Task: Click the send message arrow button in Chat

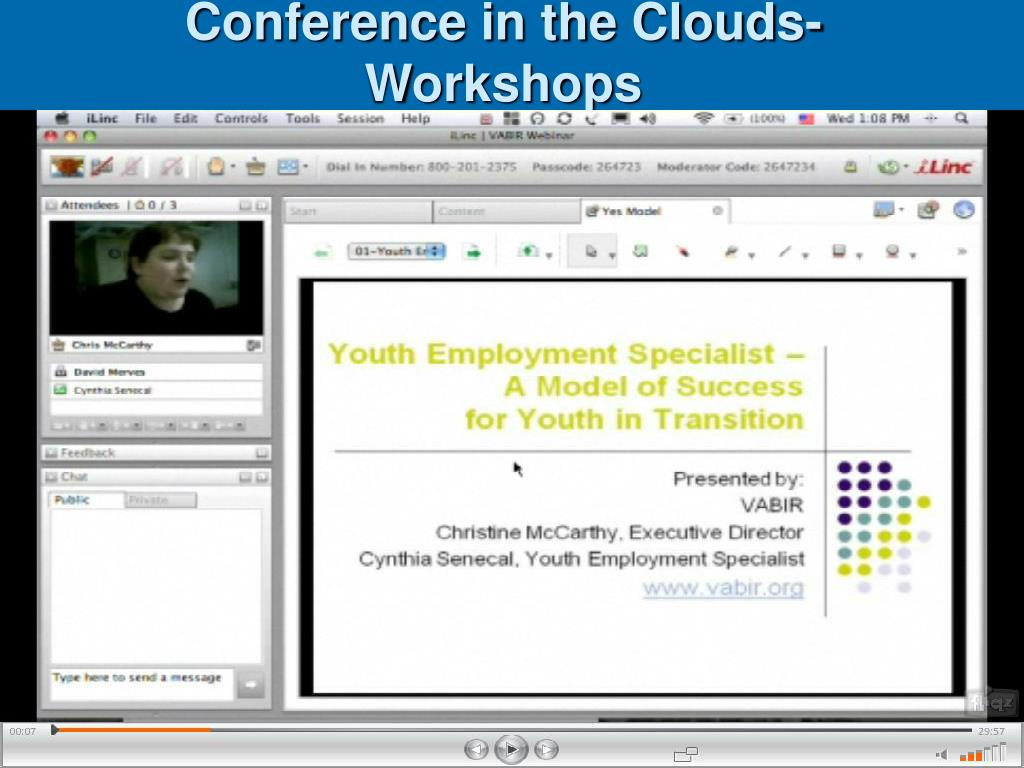Action: click(x=250, y=684)
